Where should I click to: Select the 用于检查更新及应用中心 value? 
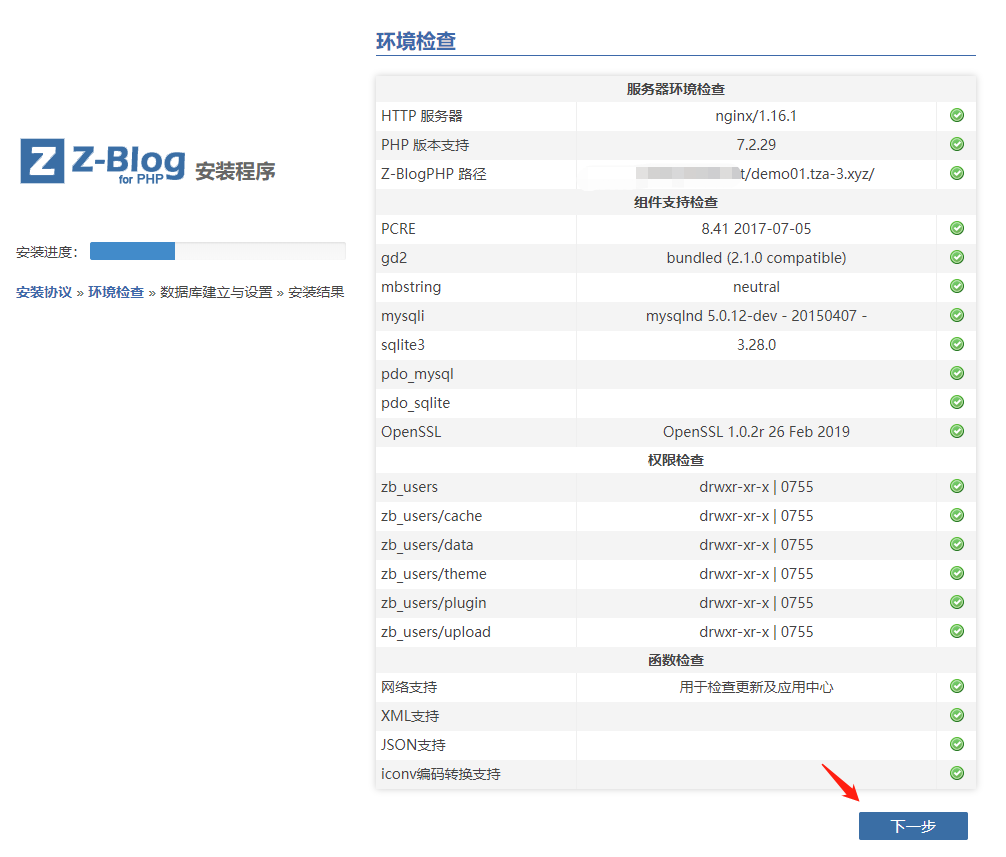(756, 687)
